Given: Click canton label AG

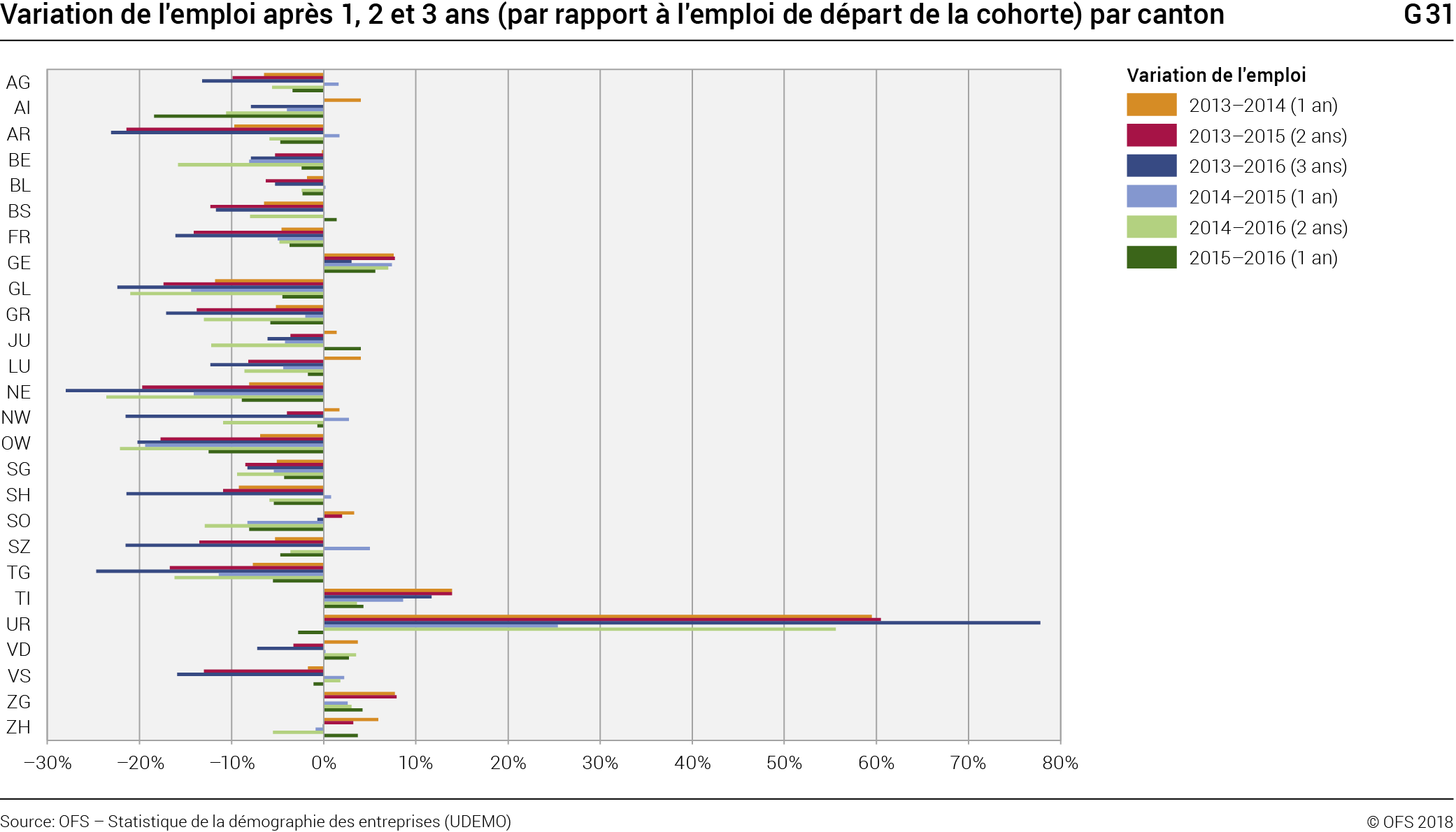Looking at the screenshot, I should (18, 83).
